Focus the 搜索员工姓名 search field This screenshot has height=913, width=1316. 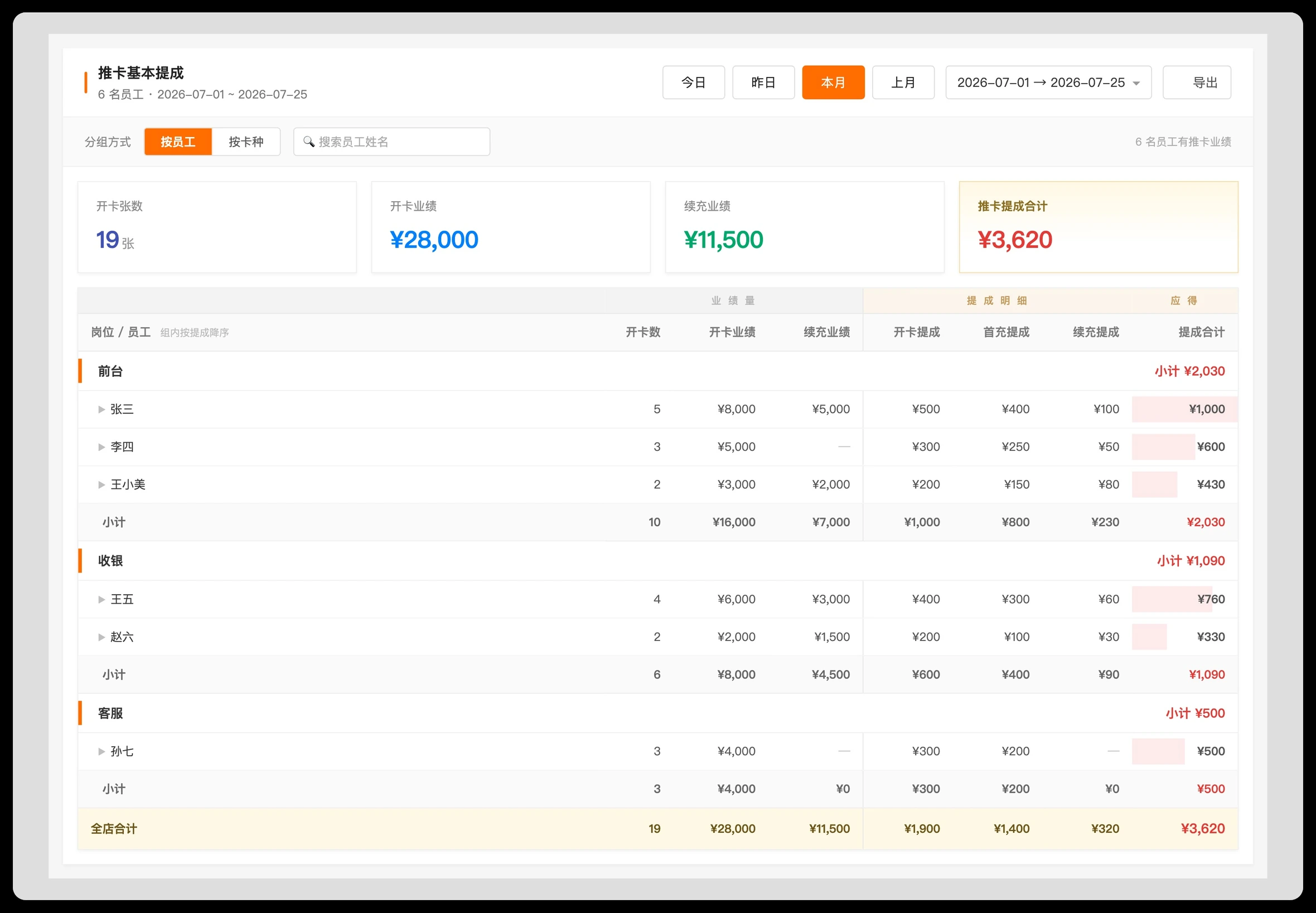(x=391, y=142)
